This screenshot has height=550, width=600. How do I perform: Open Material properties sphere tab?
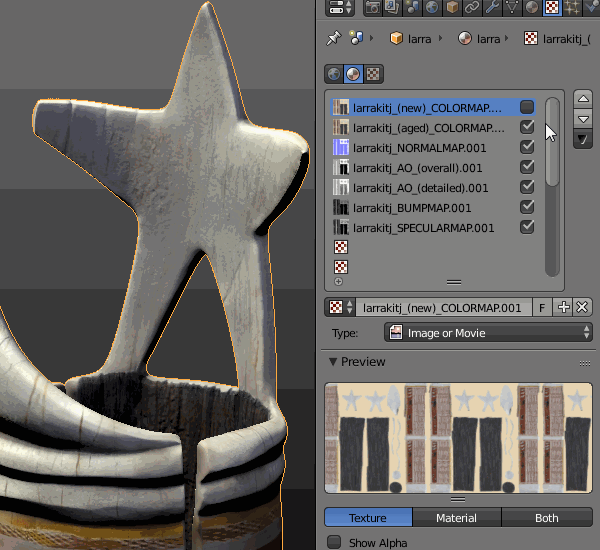pos(532,8)
